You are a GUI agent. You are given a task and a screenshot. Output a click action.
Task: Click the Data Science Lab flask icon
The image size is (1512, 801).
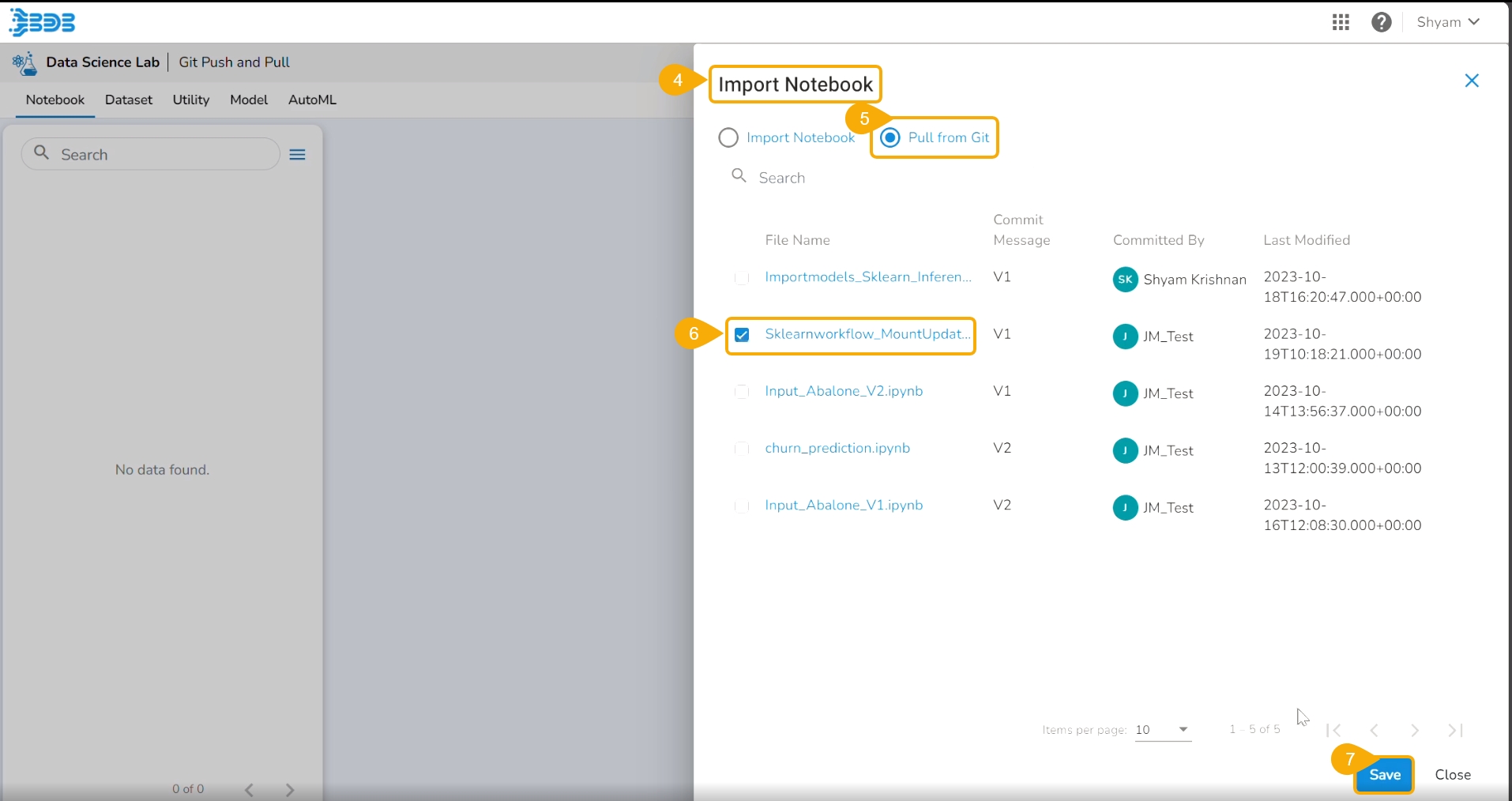coord(25,62)
